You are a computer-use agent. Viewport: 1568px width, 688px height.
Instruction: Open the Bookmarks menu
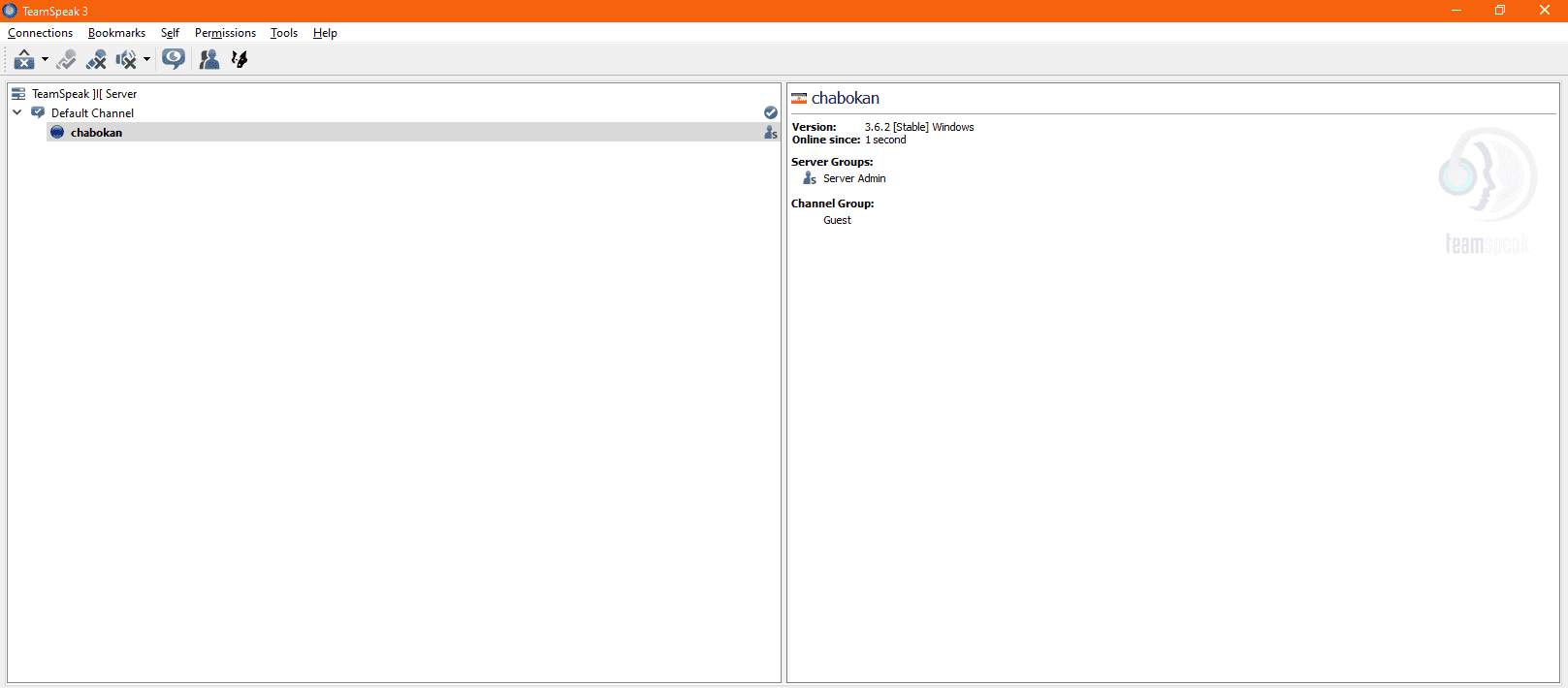116,33
